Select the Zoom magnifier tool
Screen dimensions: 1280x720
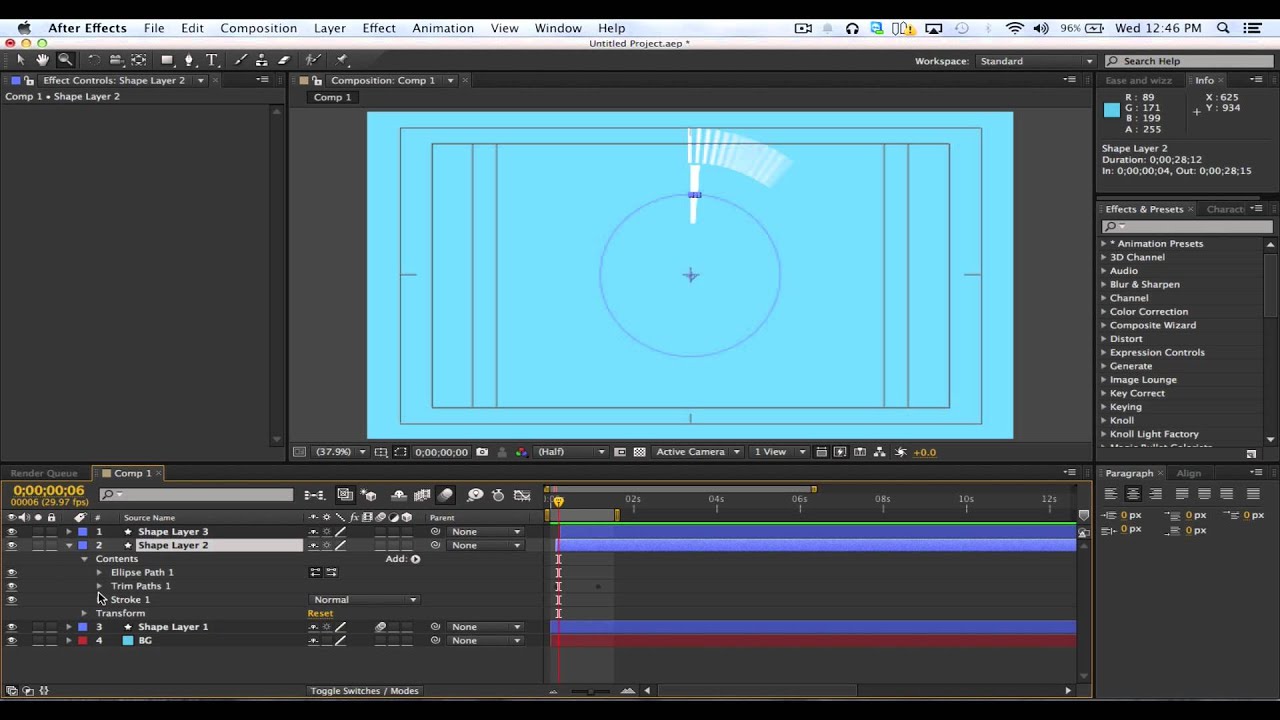tap(65, 60)
